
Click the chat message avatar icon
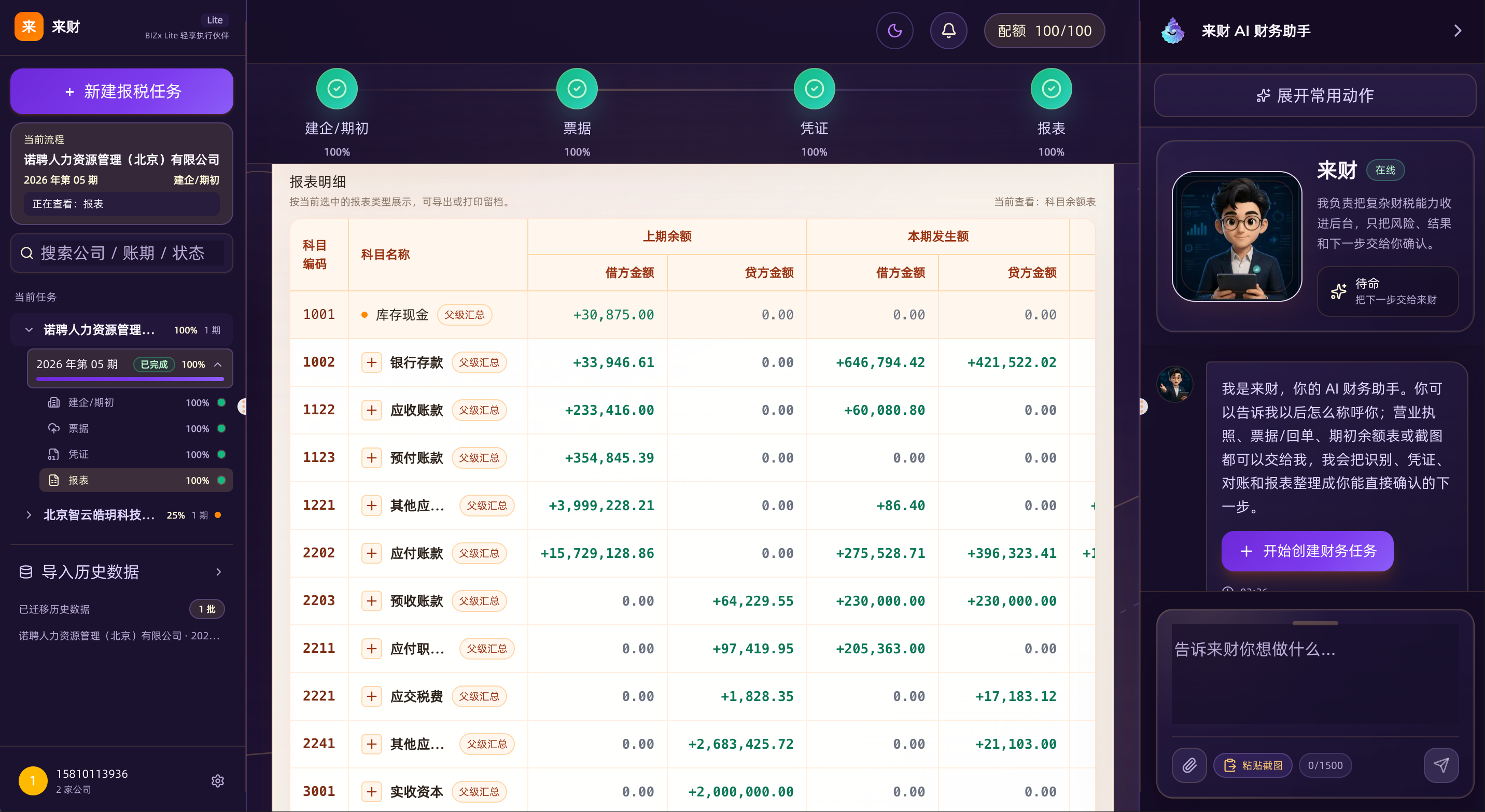tap(1174, 383)
